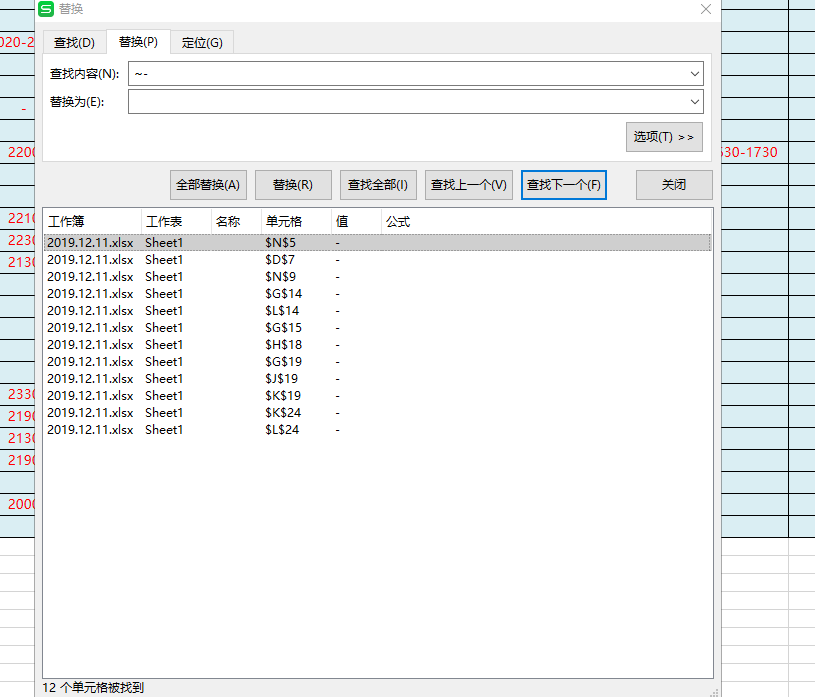Click the WPS green S logo icon
The width and height of the screenshot is (815, 697).
click(46, 9)
